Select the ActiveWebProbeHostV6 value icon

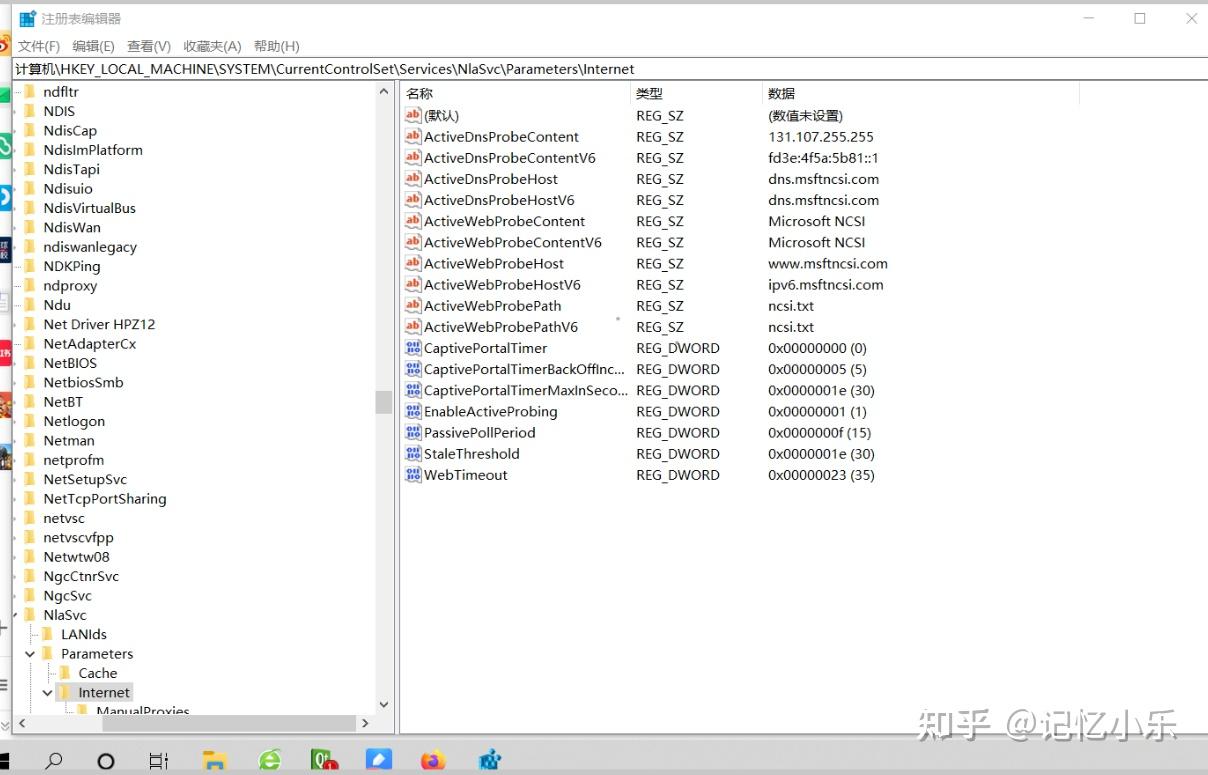click(413, 284)
